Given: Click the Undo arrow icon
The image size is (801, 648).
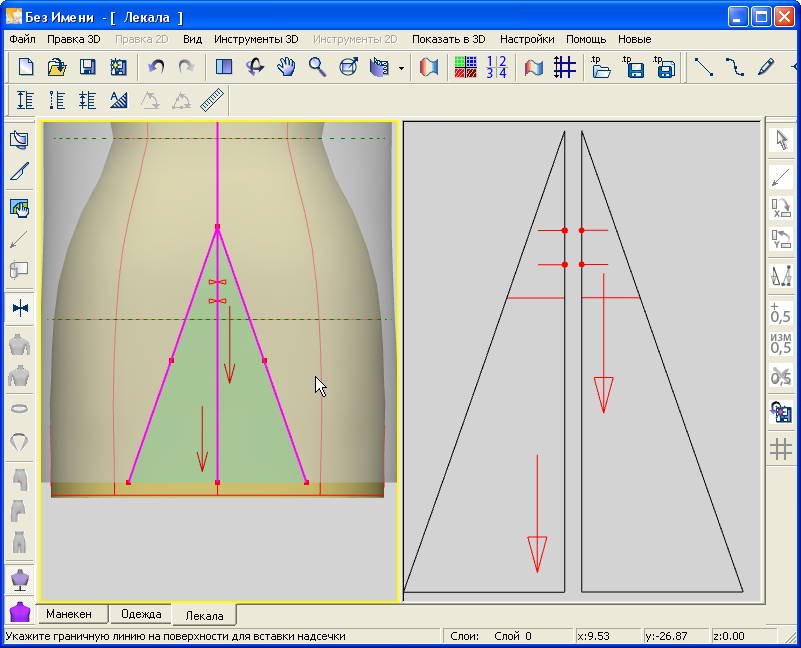Looking at the screenshot, I should pyautogui.click(x=155, y=68).
